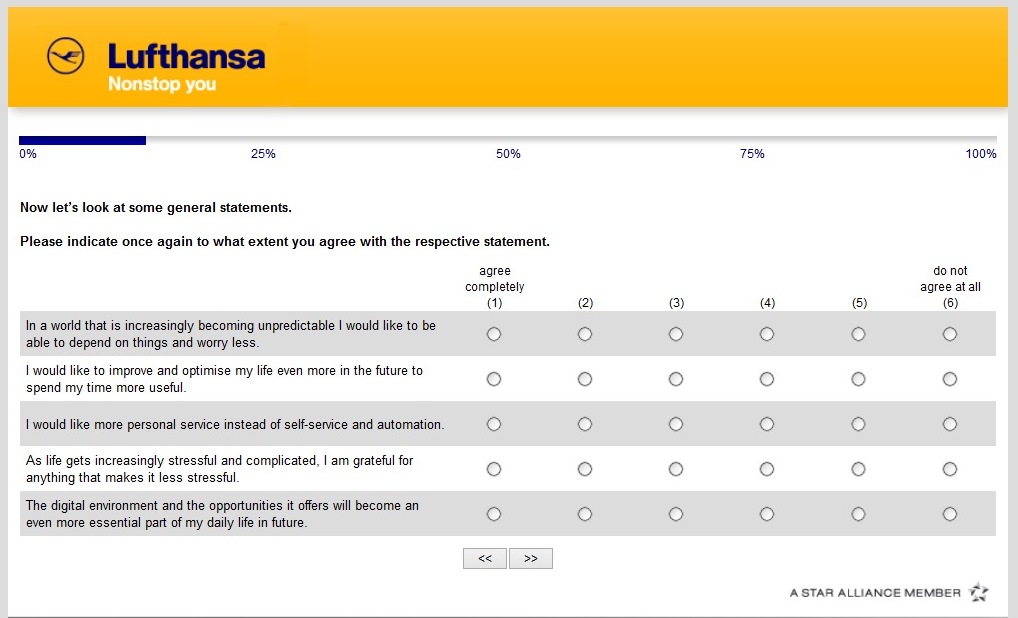Choose option (5) for digital environment statement
Screen dimensions: 1018x618
tap(859, 514)
